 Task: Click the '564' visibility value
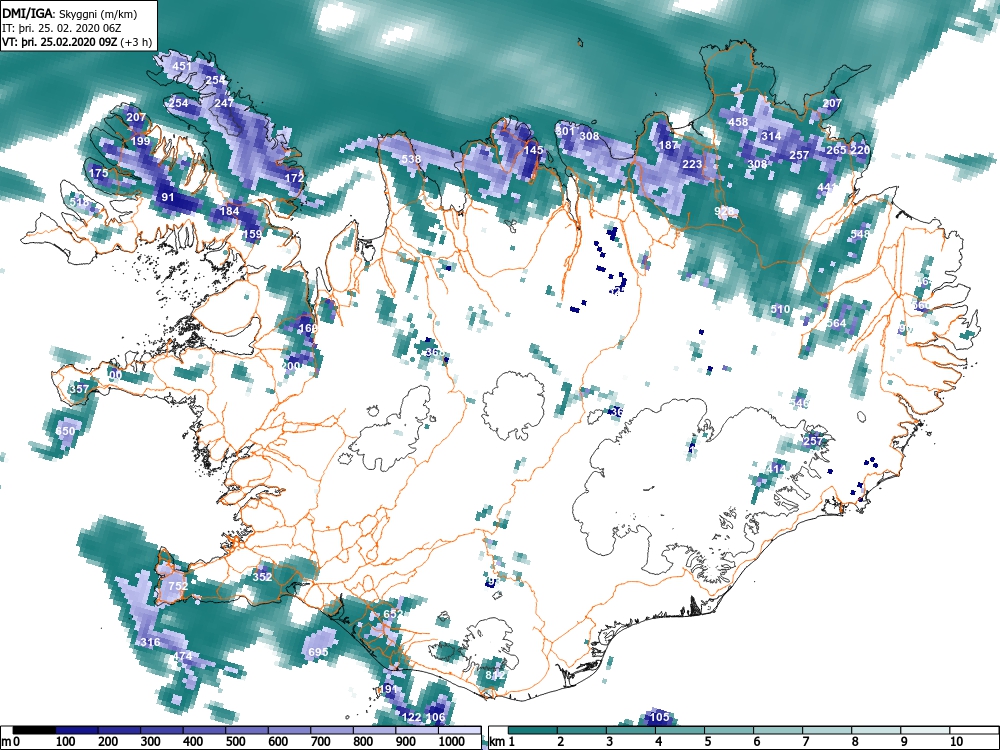[x=836, y=323]
